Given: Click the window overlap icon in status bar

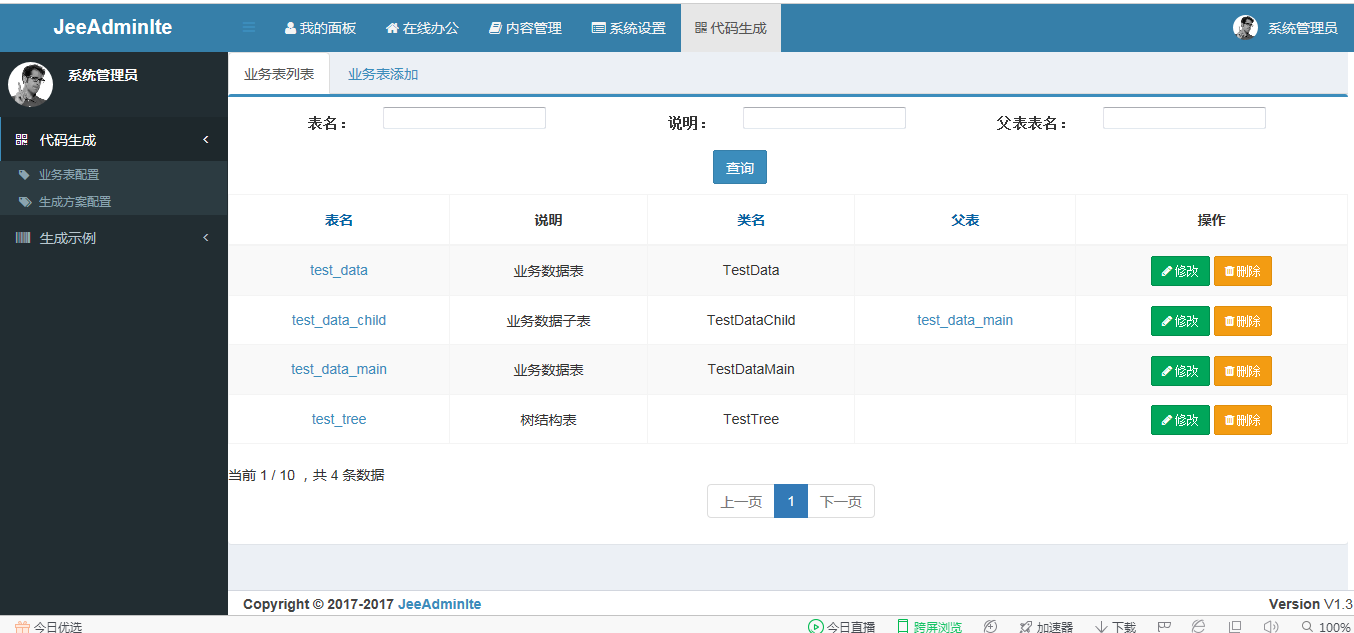Looking at the screenshot, I should pyautogui.click(x=1235, y=626).
